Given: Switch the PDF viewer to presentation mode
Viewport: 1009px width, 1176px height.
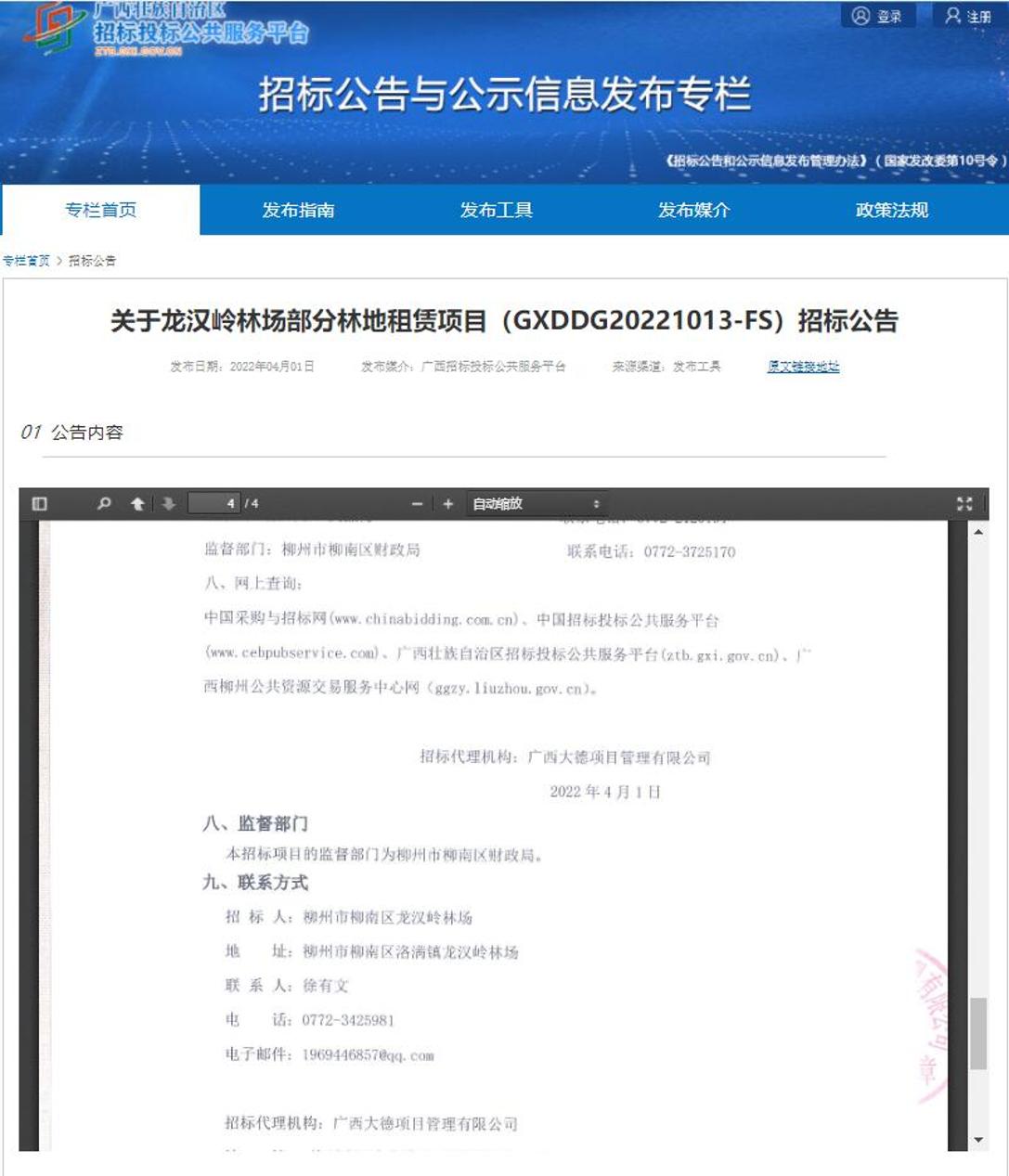Looking at the screenshot, I should point(964,504).
